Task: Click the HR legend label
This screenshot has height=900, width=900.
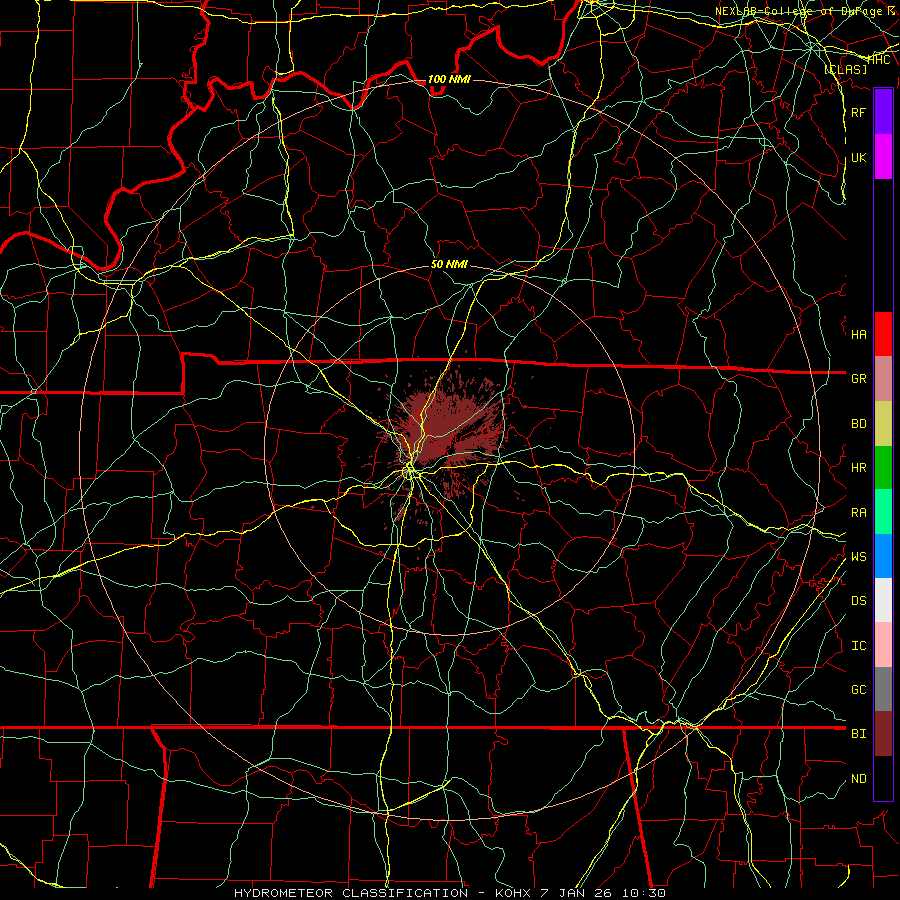Action: pos(859,468)
